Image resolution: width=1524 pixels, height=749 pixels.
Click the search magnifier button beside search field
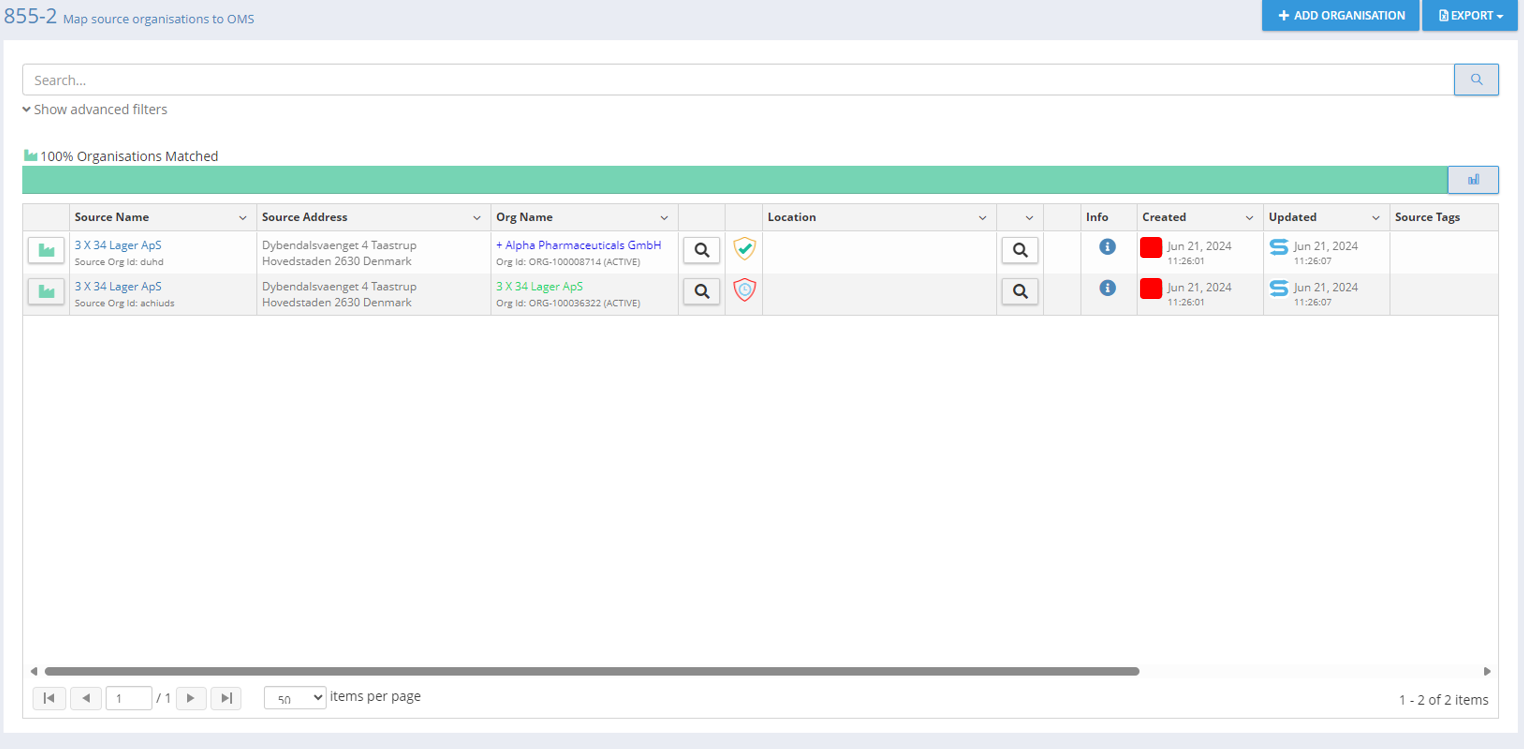[x=1475, y=80]
